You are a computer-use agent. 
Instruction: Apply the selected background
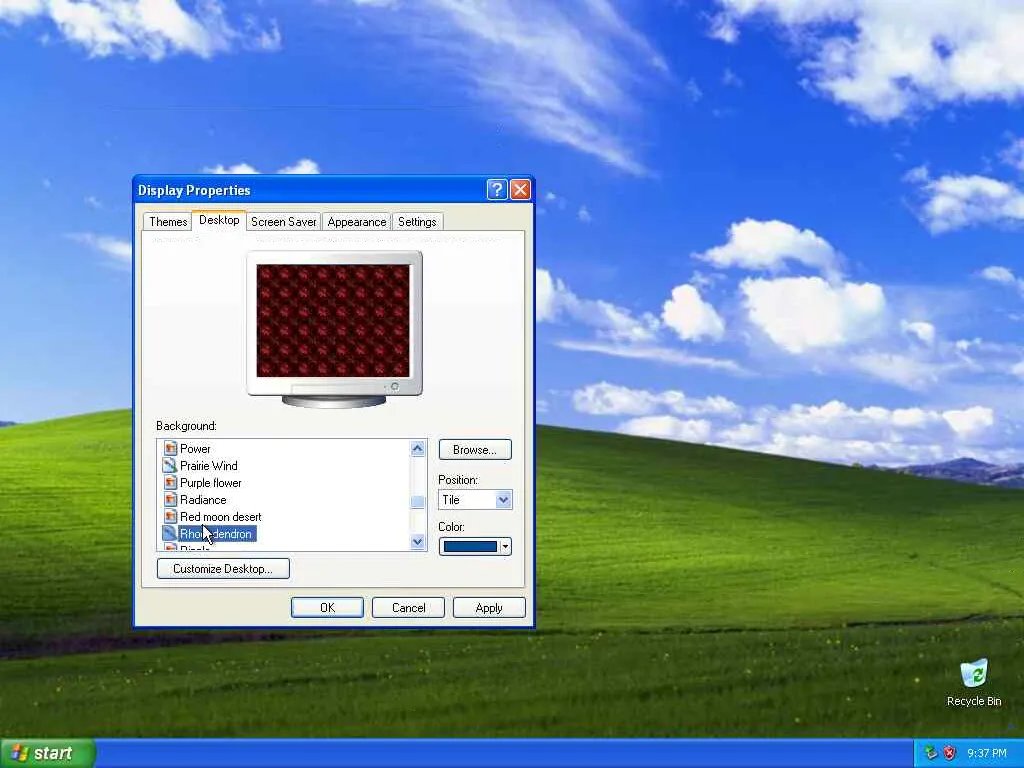(489, 608)
